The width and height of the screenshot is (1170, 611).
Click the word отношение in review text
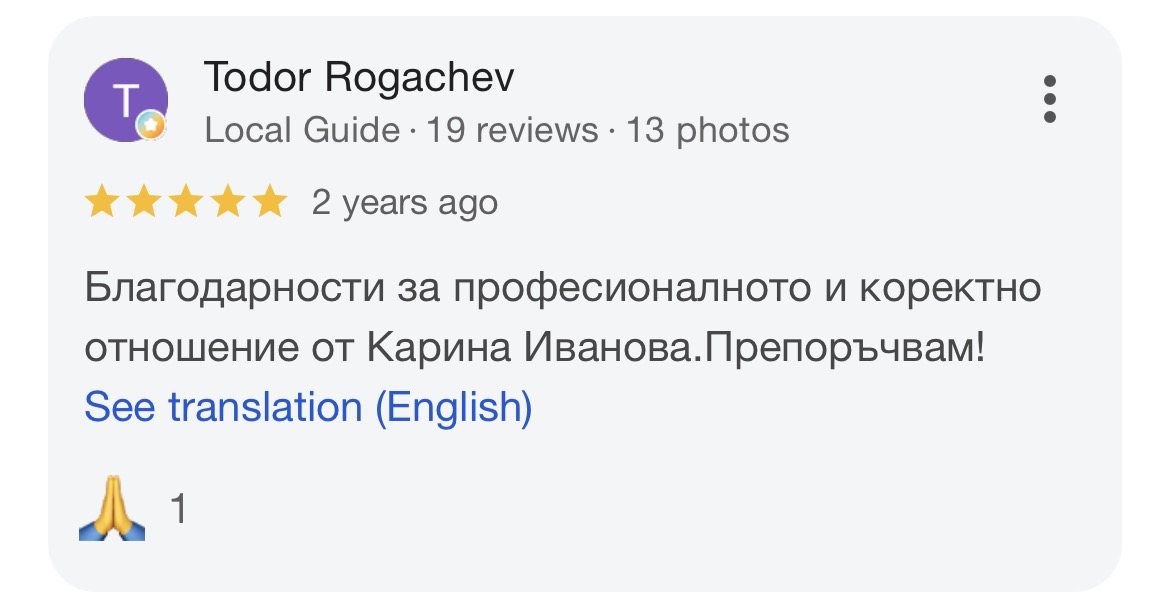[192, 348]
